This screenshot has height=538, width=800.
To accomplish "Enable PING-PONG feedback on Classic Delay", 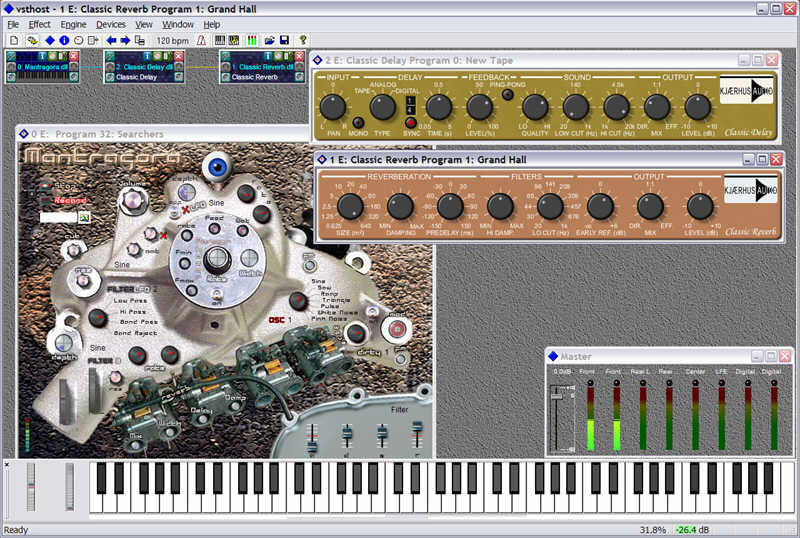I will (507, 95).
